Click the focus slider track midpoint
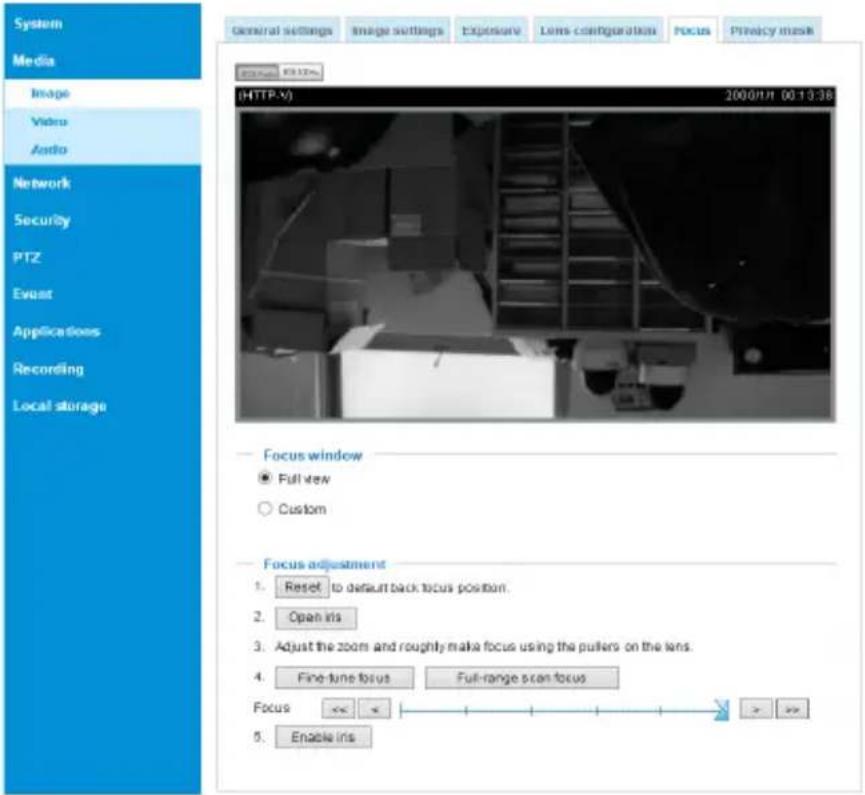Image resolution: width=865 pixels, height=795 pixels. (564, 711)
